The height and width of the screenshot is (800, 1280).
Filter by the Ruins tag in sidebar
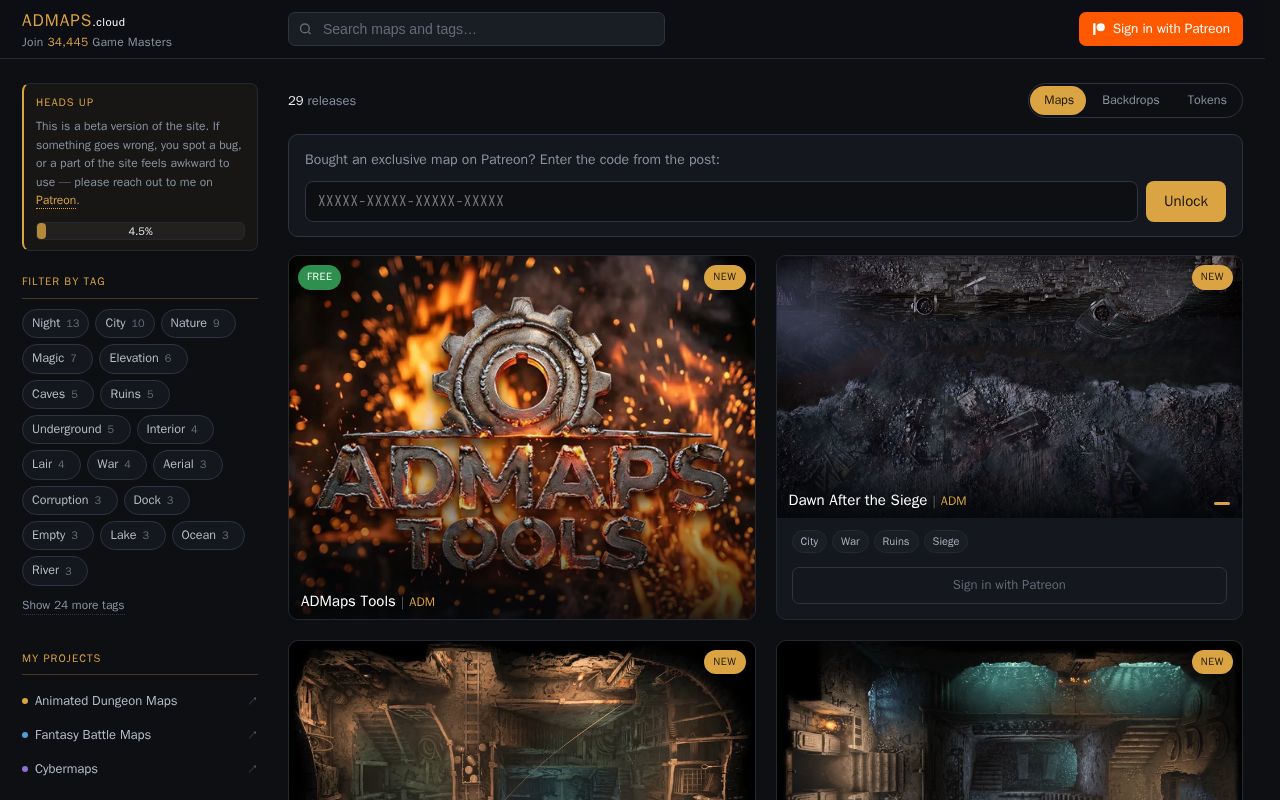click(x=135, y=394)
